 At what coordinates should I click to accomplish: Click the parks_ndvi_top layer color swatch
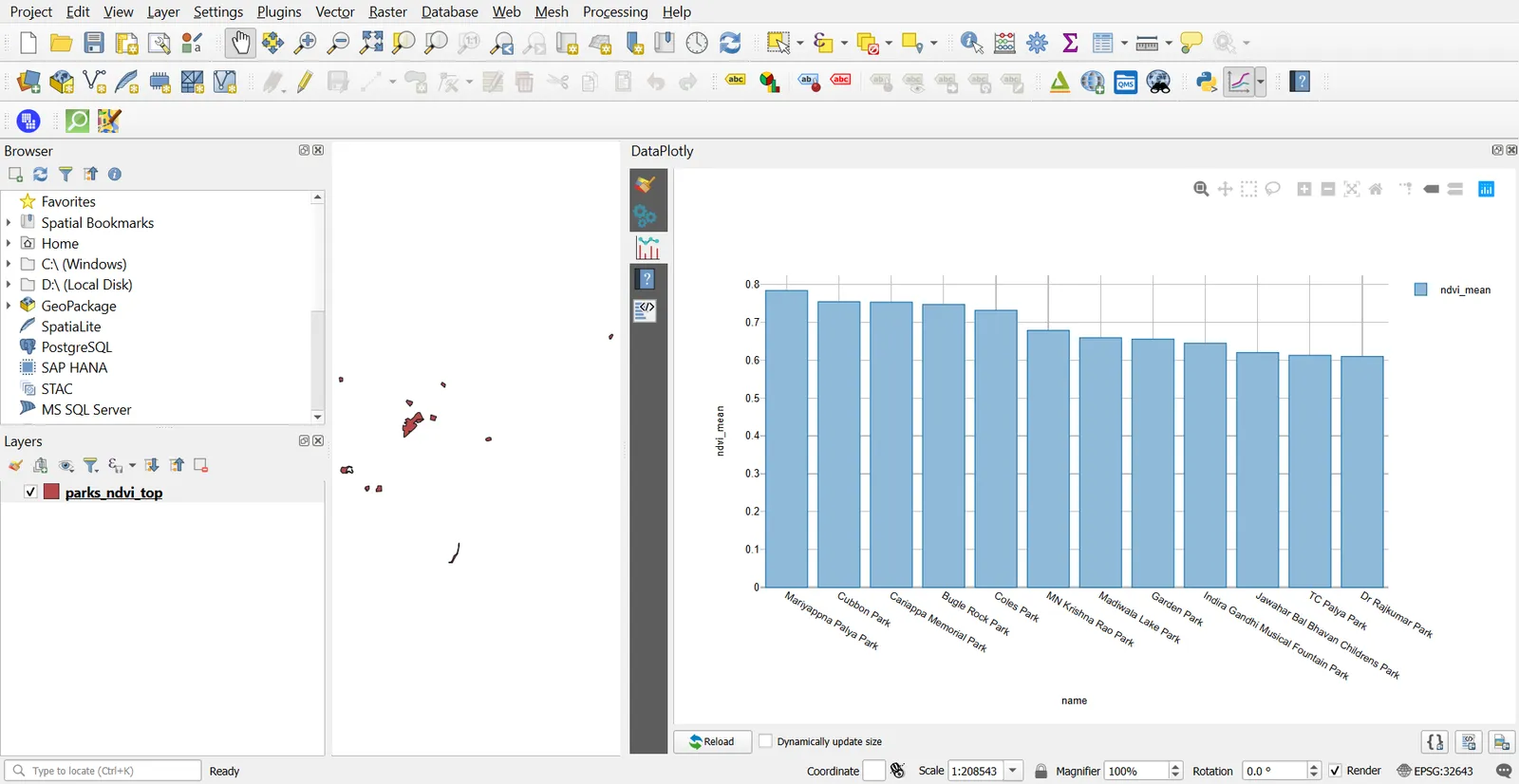point(51,492)
